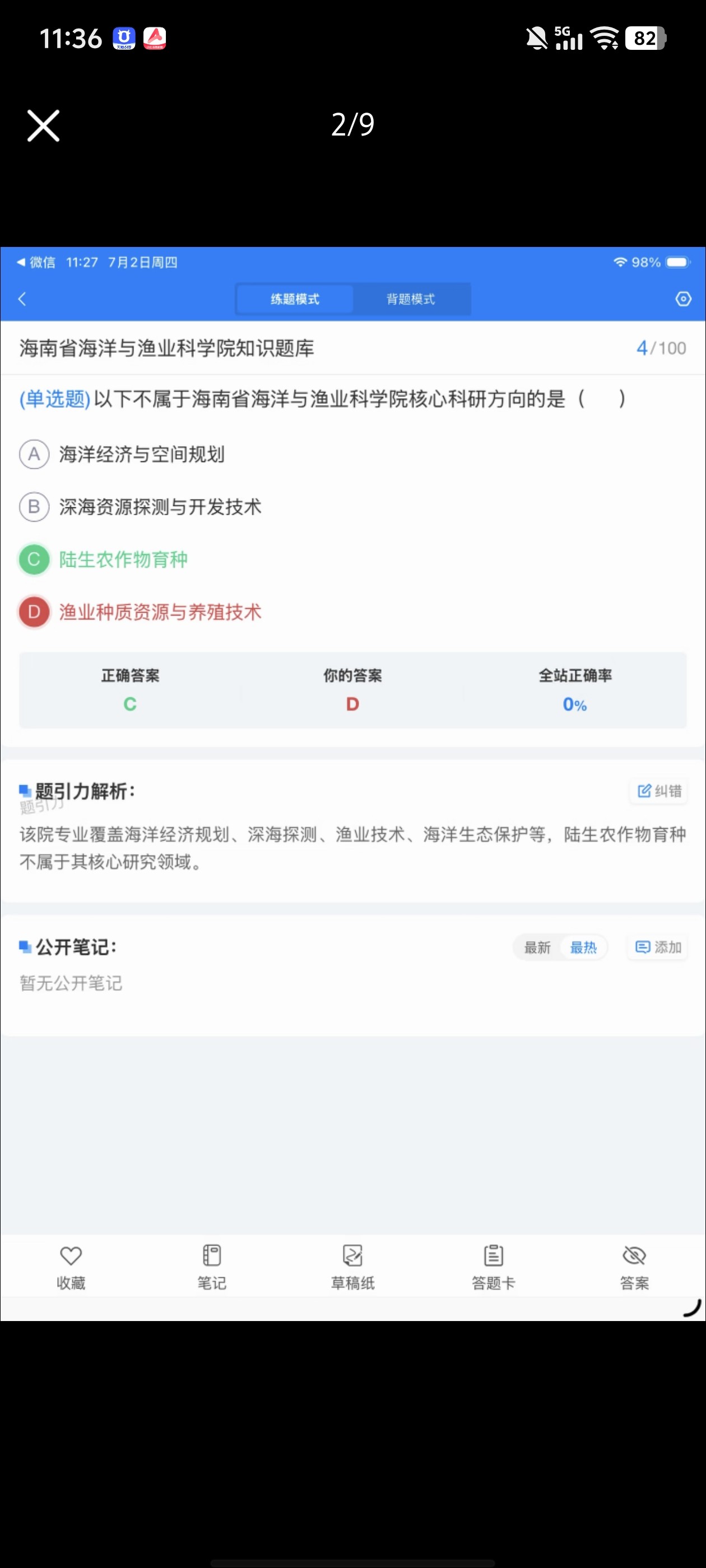Tap the back arrow in blue header
Image resolution: width=706 pixels, height=1568 pixels.
click(x=22, y=299)
